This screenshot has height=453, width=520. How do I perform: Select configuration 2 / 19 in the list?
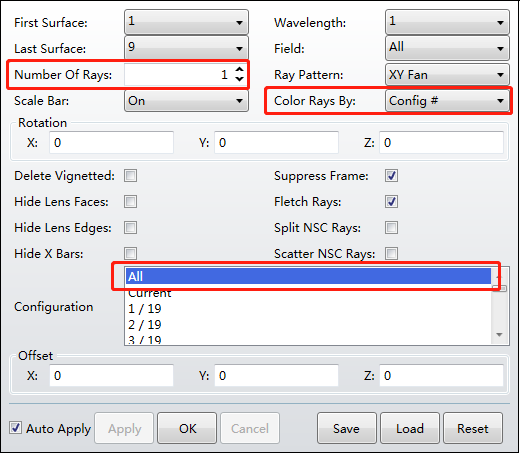point(308,324)
